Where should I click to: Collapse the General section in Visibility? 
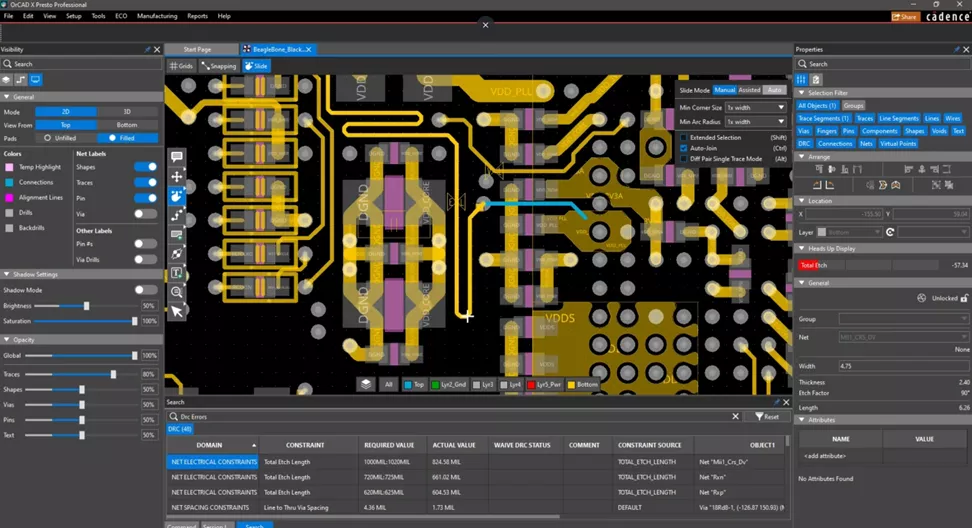(7, 97)
